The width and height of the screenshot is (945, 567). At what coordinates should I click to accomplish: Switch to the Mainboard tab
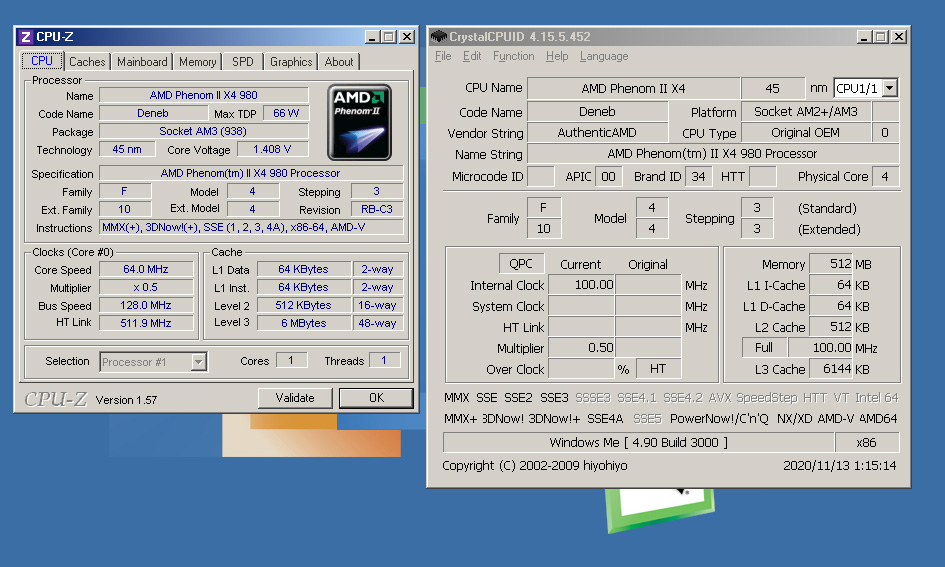coord(142,62)
